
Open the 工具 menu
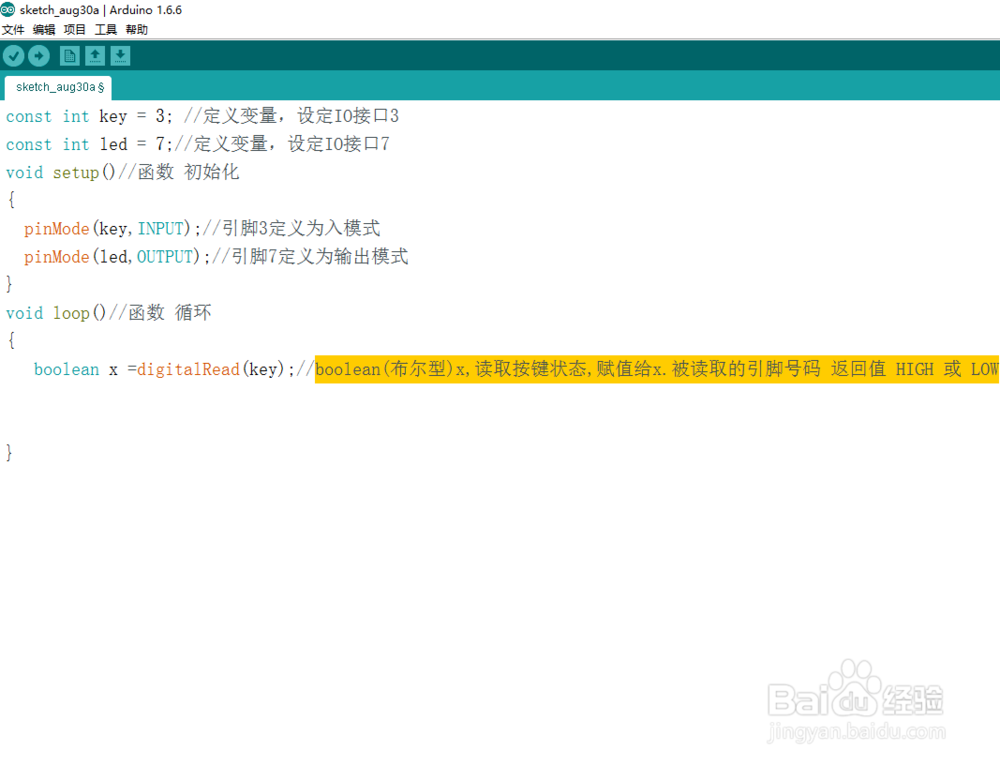105,29
